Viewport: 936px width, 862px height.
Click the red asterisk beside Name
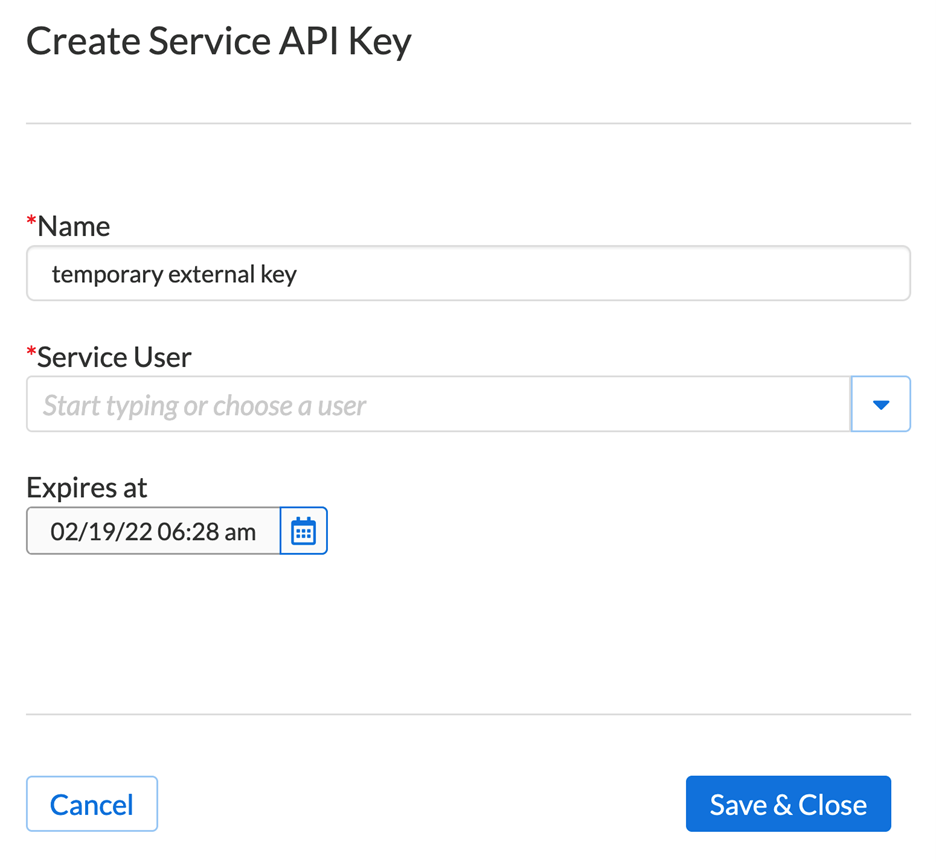click(x=31, y=223)
